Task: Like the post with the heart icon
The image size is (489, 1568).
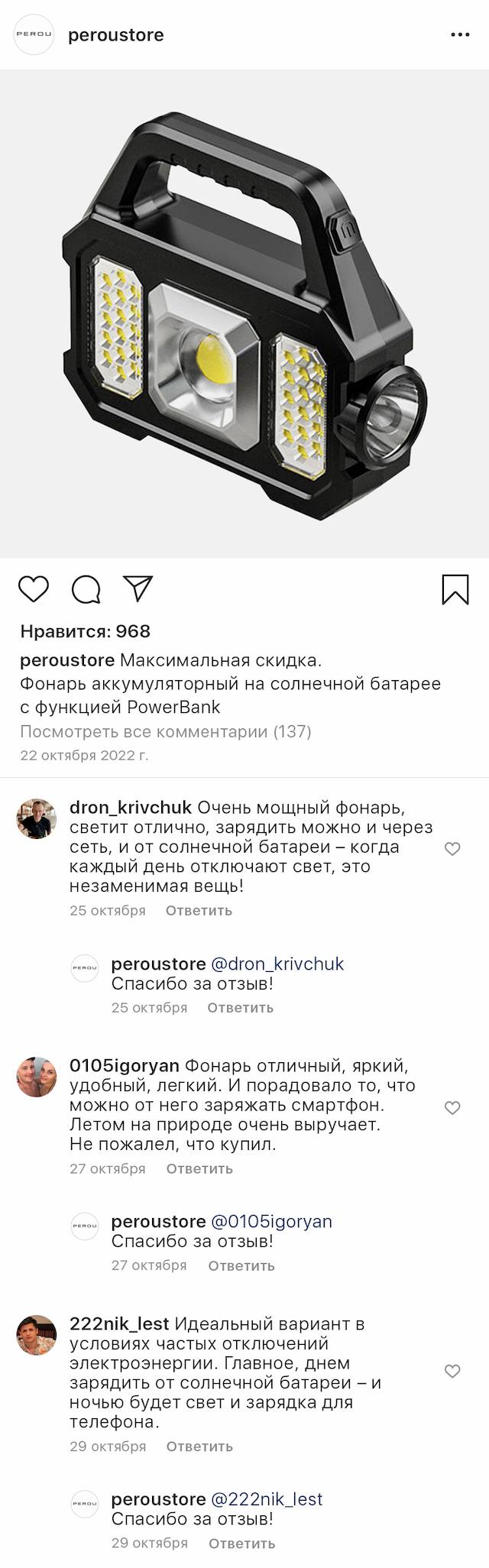Action: pos(34,589)
